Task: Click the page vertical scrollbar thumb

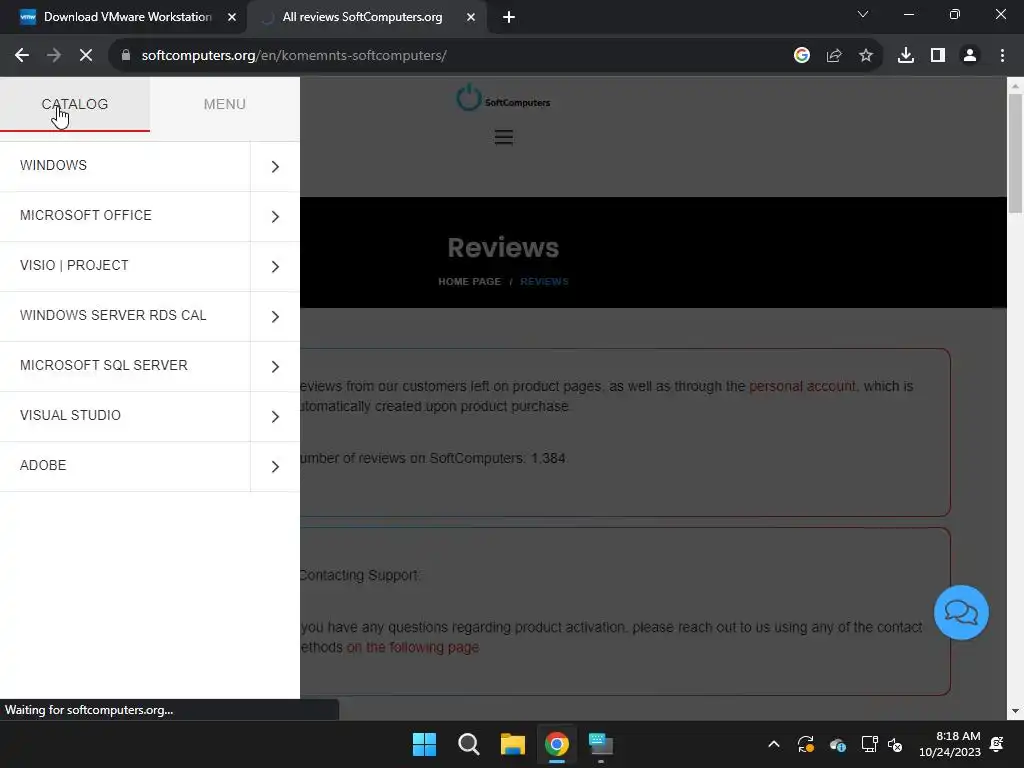Action: click(x=1015, y=153)
